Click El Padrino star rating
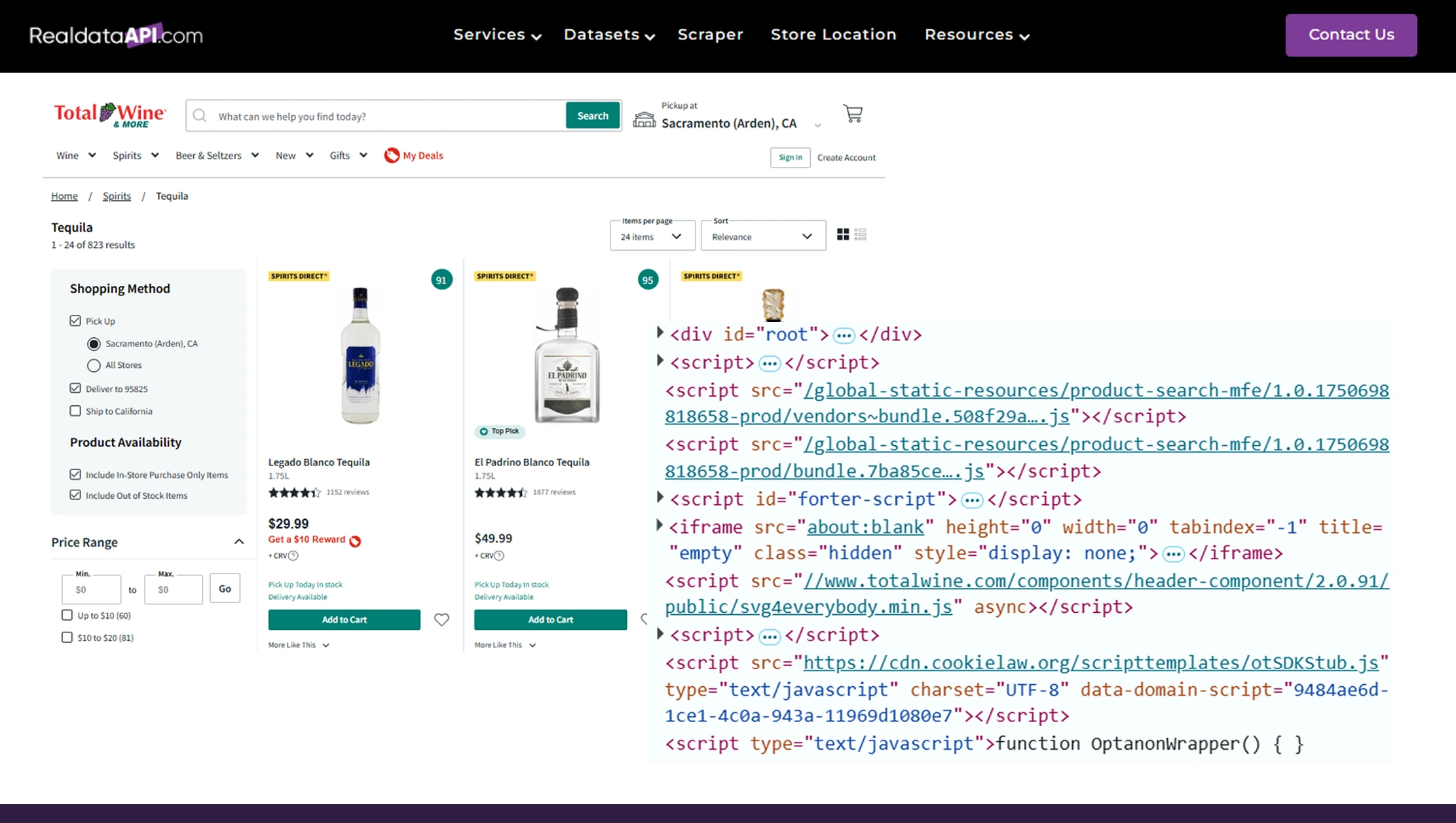The image size is (1456, 823). coord(500,492)
